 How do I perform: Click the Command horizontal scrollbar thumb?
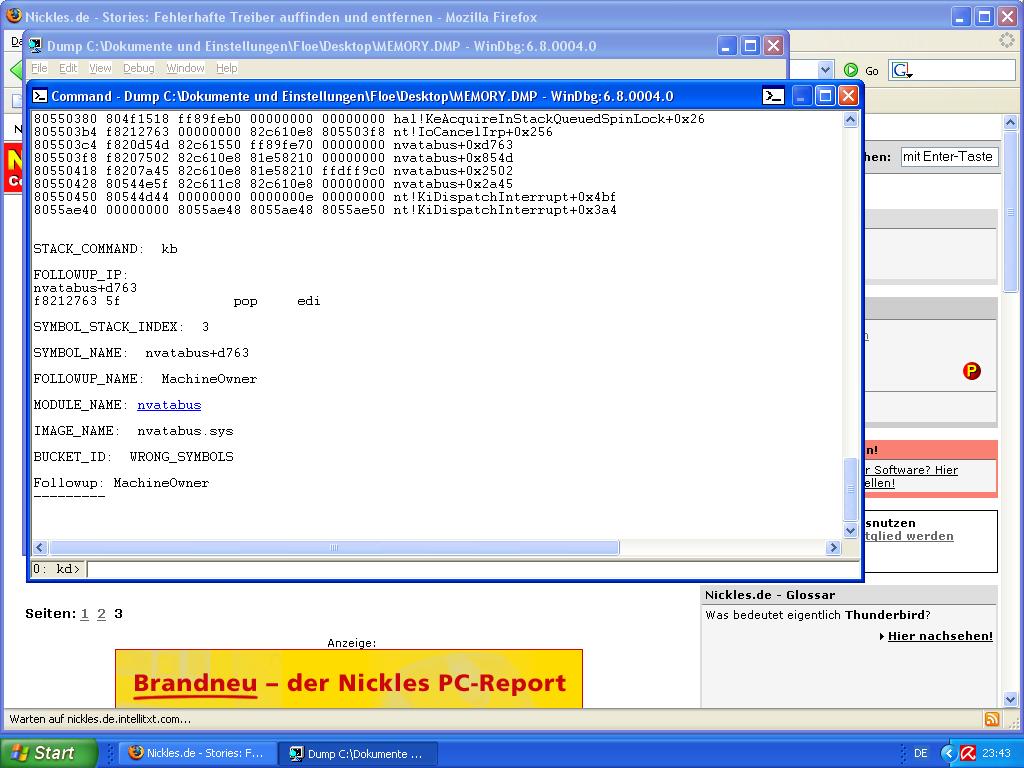pos(334,547)
